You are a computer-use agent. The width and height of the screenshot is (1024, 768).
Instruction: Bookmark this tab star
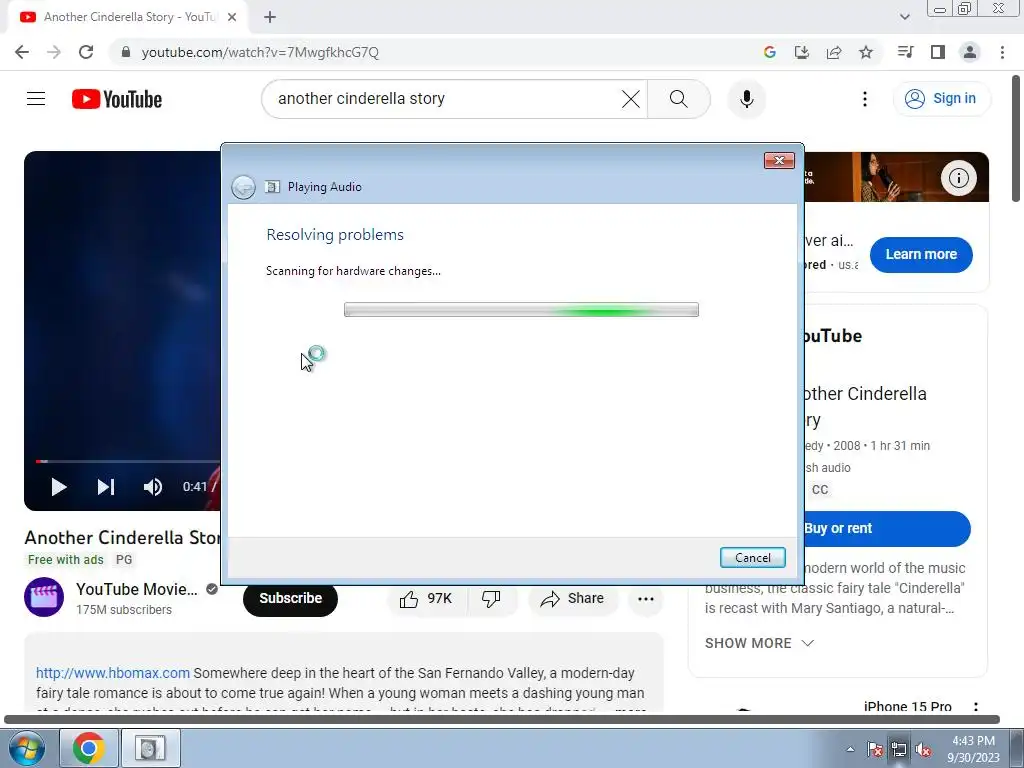click(866, 52)
